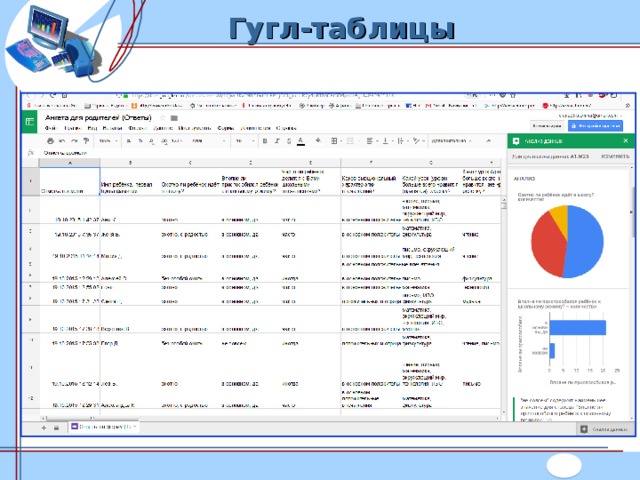
Task: Add a new sheet with the plus icon
Action: (x=44, y=428)
